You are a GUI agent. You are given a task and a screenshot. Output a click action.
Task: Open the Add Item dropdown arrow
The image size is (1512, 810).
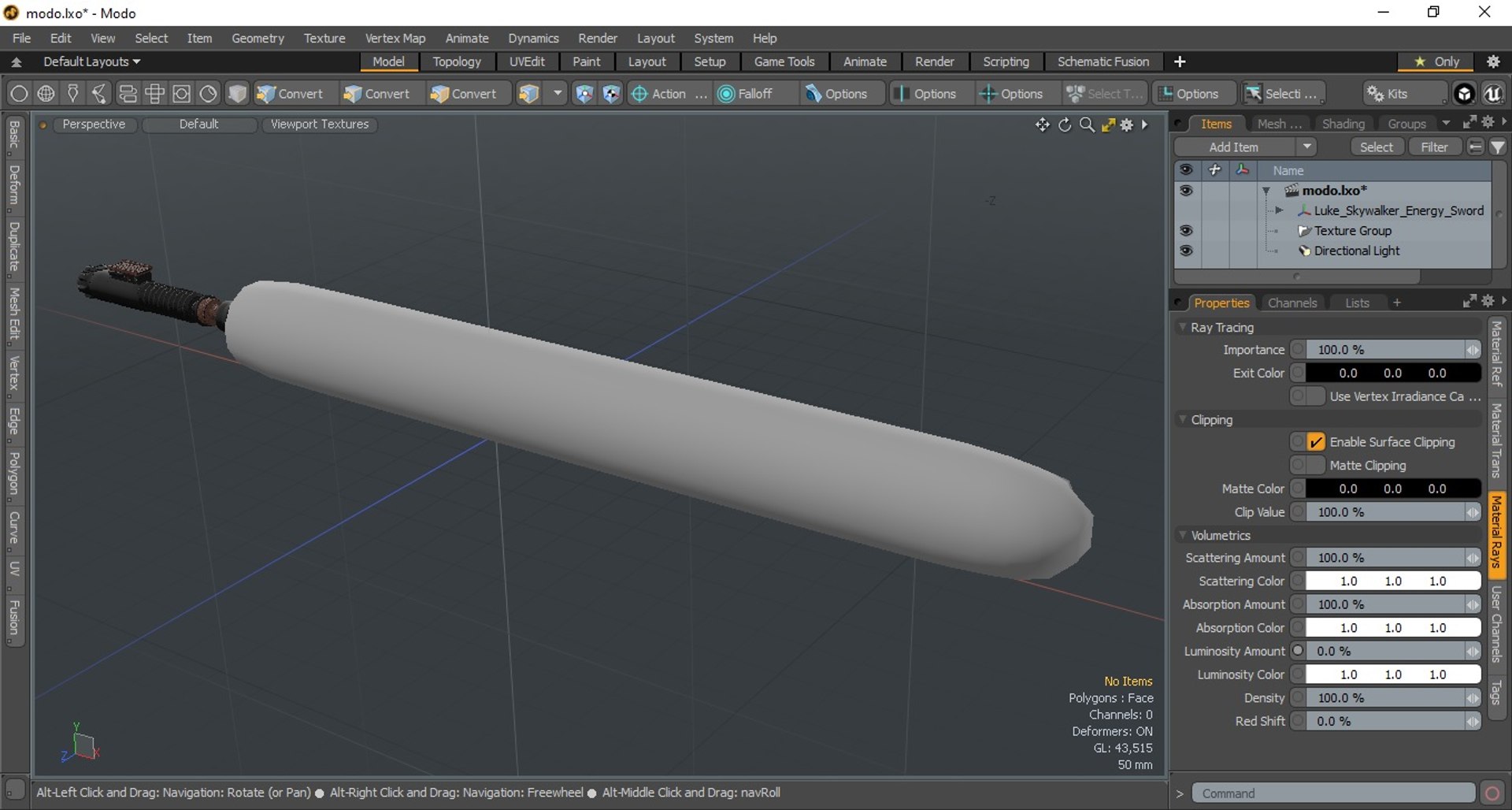1306,147
